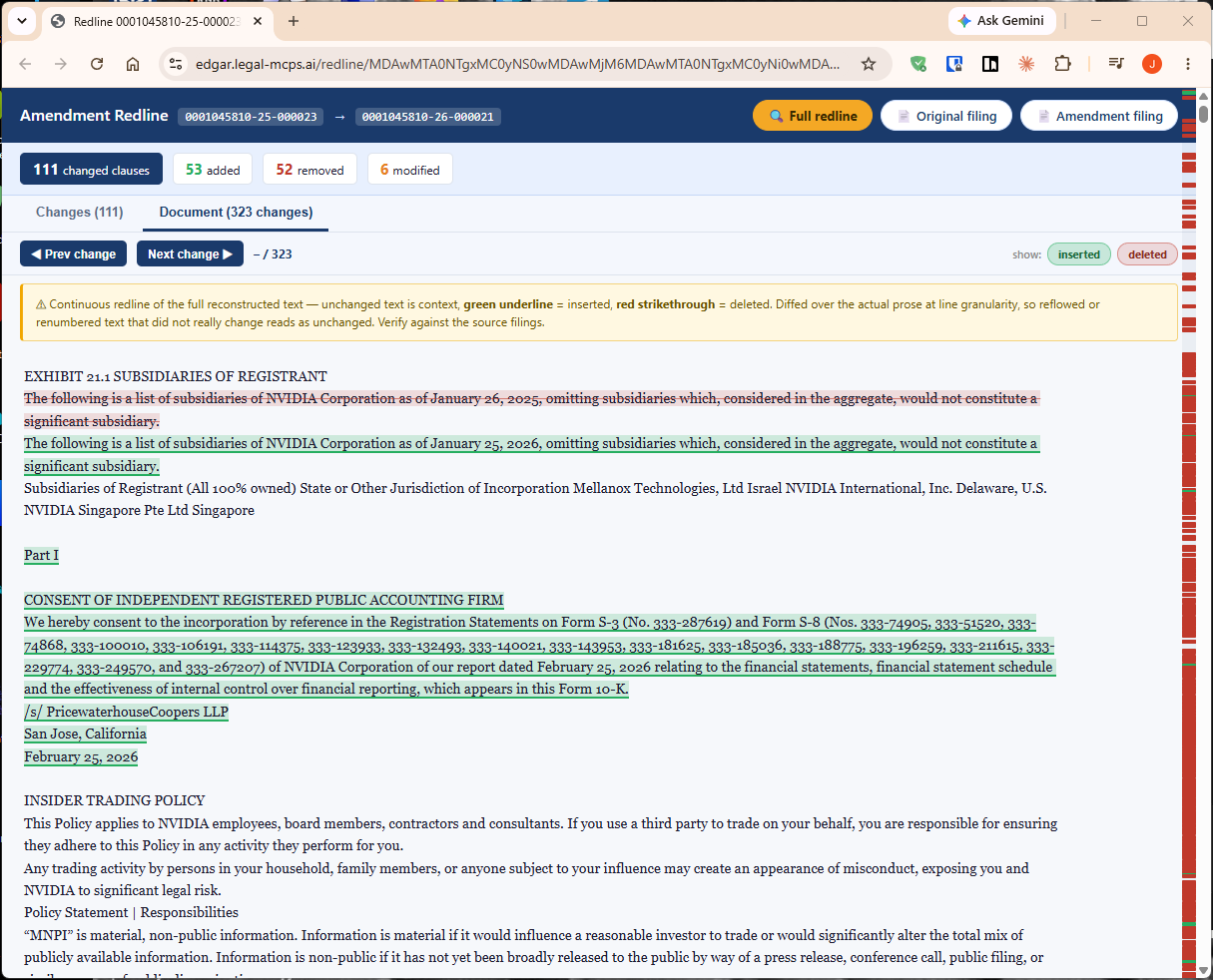The height and width of the screenshot is (980, 1213).
Task: Click the EXHIBIT 21.1 SUBSIDIARIES OF REGISTRANT heading
Action: click(x=176, y=376)
